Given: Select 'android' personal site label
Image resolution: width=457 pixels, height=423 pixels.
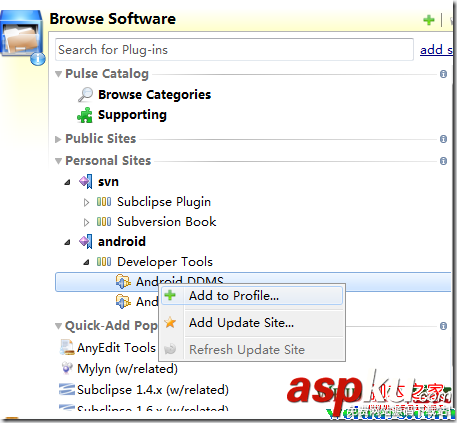Looking at the screenshot, I should pyautogui.click(x=122, y=242).
